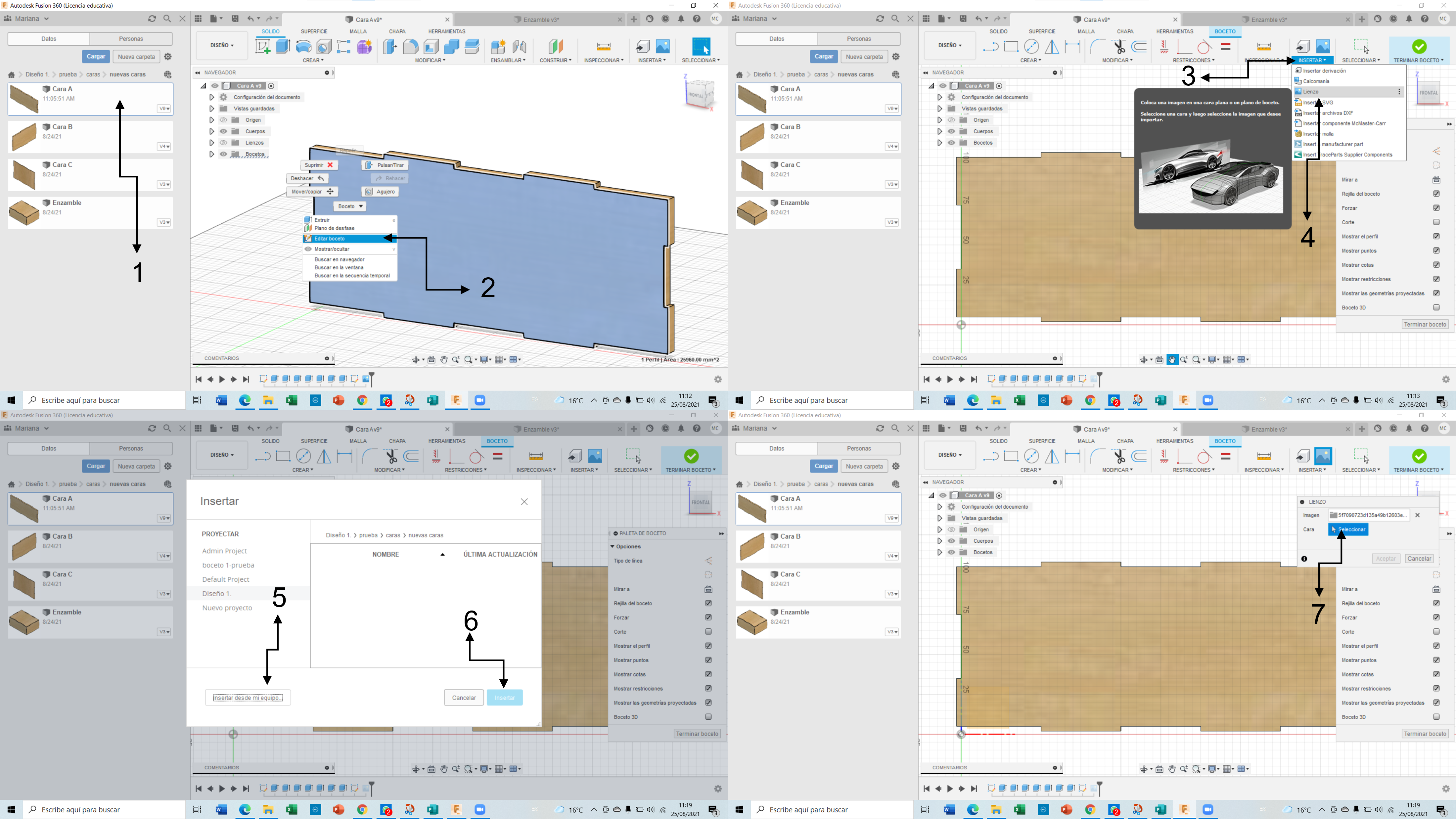Click the purple Create Form icon
The image size is (1456, 819).
[x=365, y=46]
